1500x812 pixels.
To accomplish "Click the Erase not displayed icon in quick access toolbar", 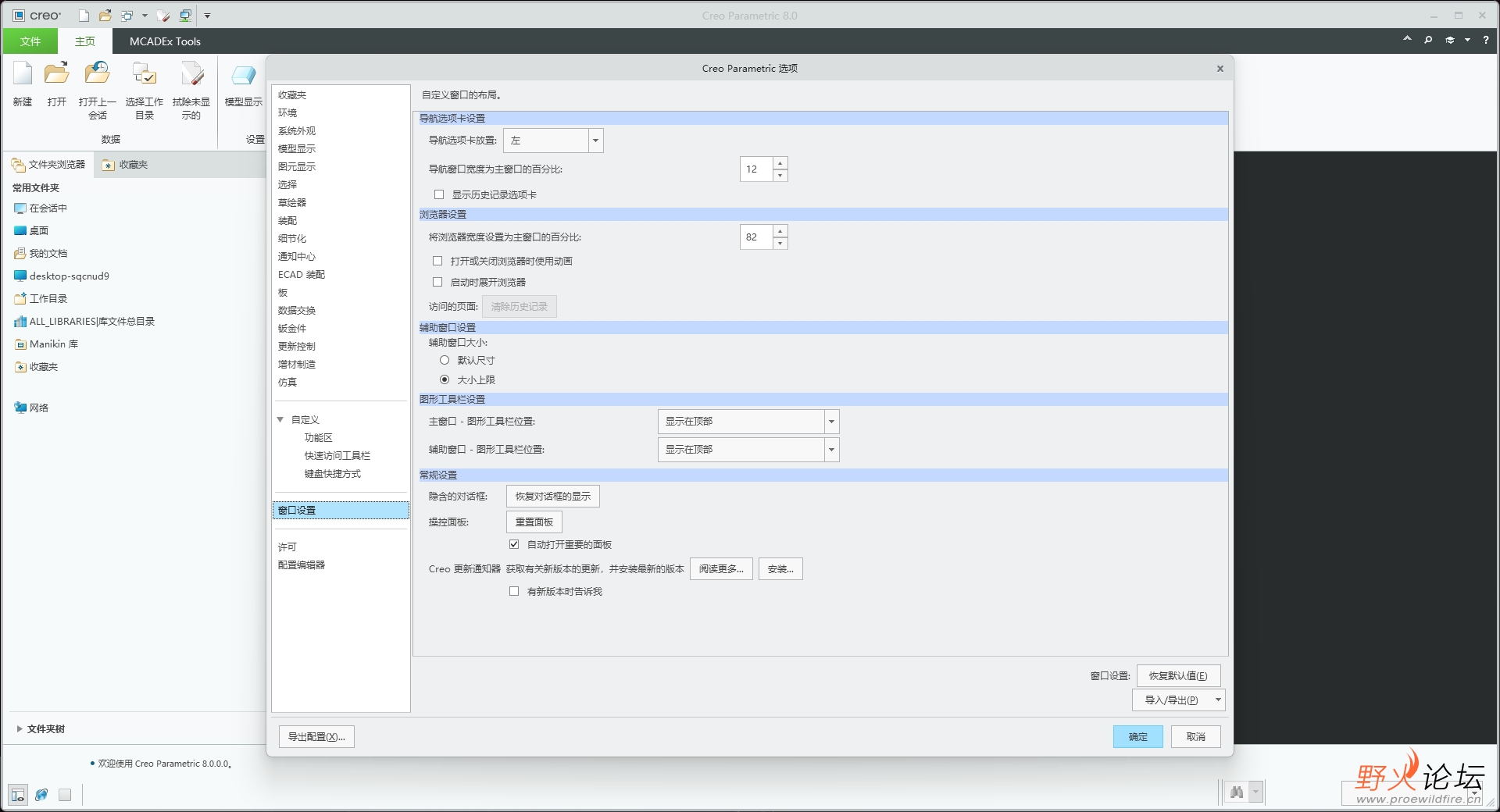I will pos(163,16).
